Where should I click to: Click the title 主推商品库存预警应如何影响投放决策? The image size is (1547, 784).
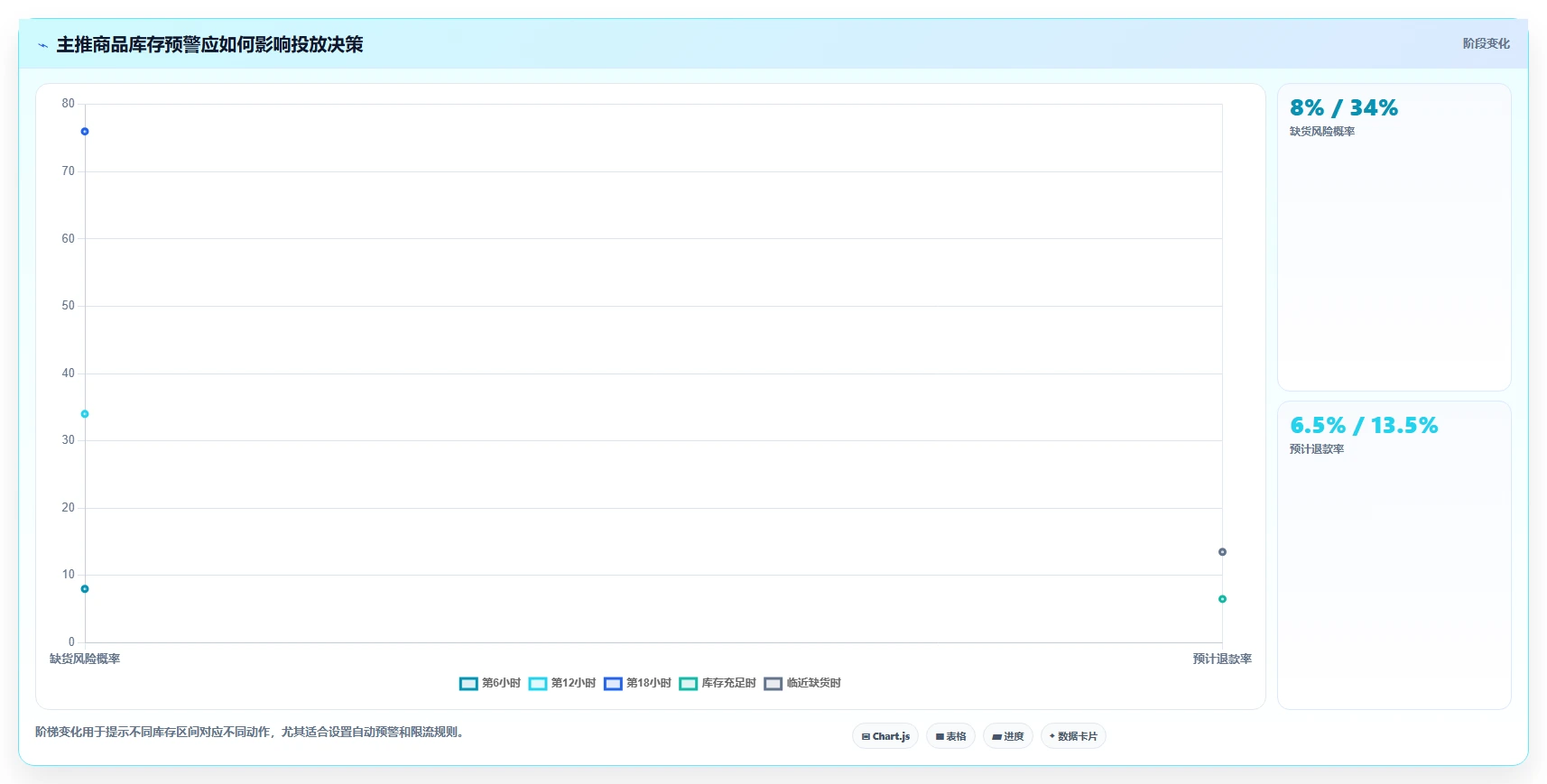coord(209,44)
